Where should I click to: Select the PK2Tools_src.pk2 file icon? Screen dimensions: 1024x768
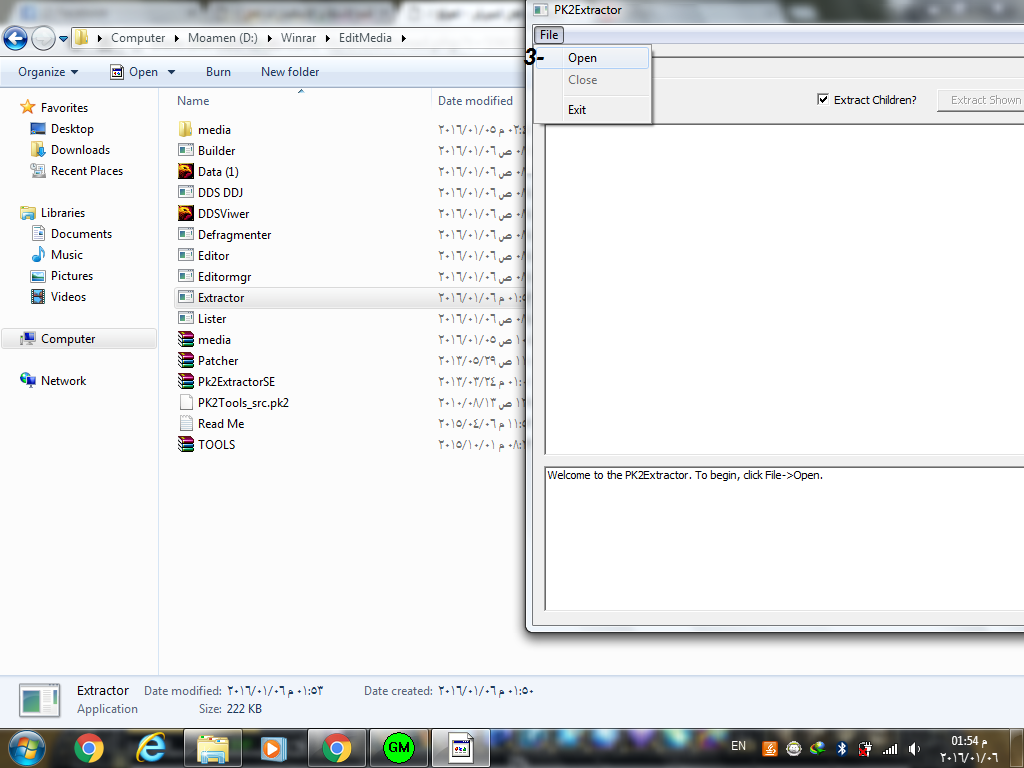[x=185, y=402]
